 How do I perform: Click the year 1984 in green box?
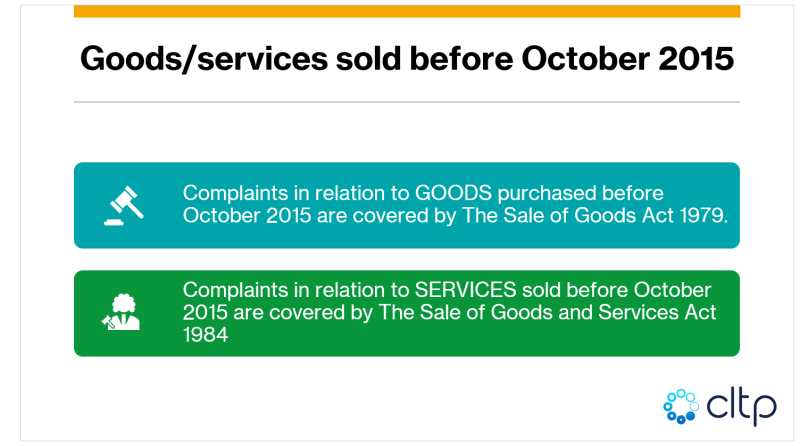click(205, 335)
